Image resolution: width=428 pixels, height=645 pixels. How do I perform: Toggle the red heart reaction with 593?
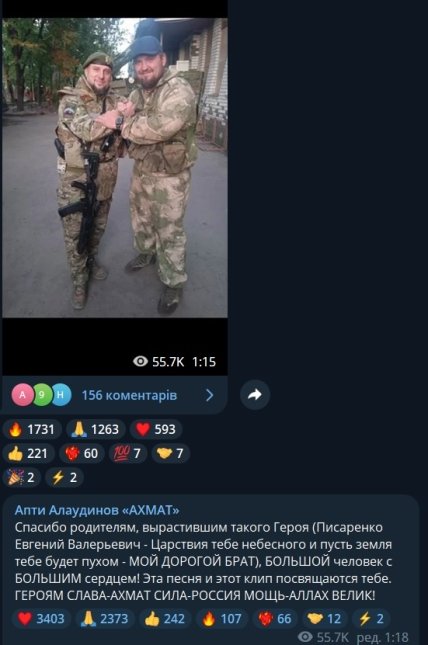(x=156, y=429)
